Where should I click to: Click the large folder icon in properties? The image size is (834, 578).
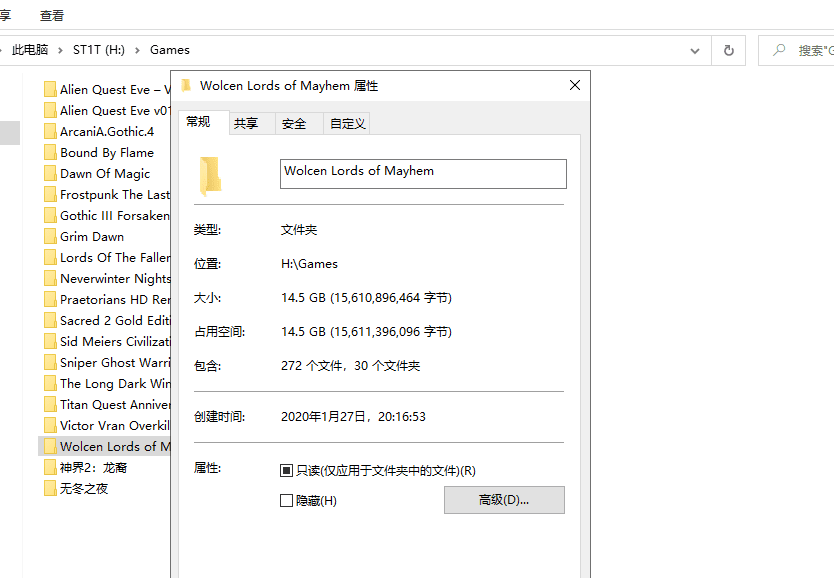point(210,176)
